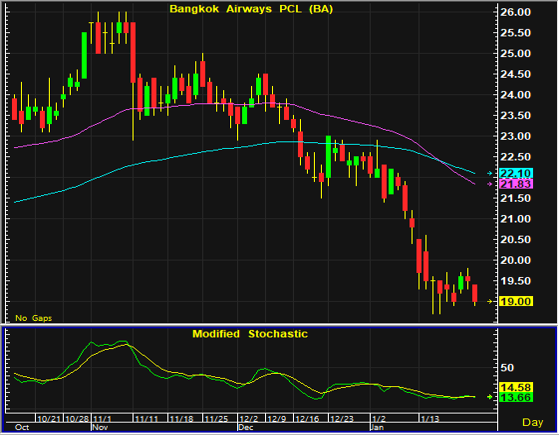Click the 50 level label on stochastic axis

point(507,368)
